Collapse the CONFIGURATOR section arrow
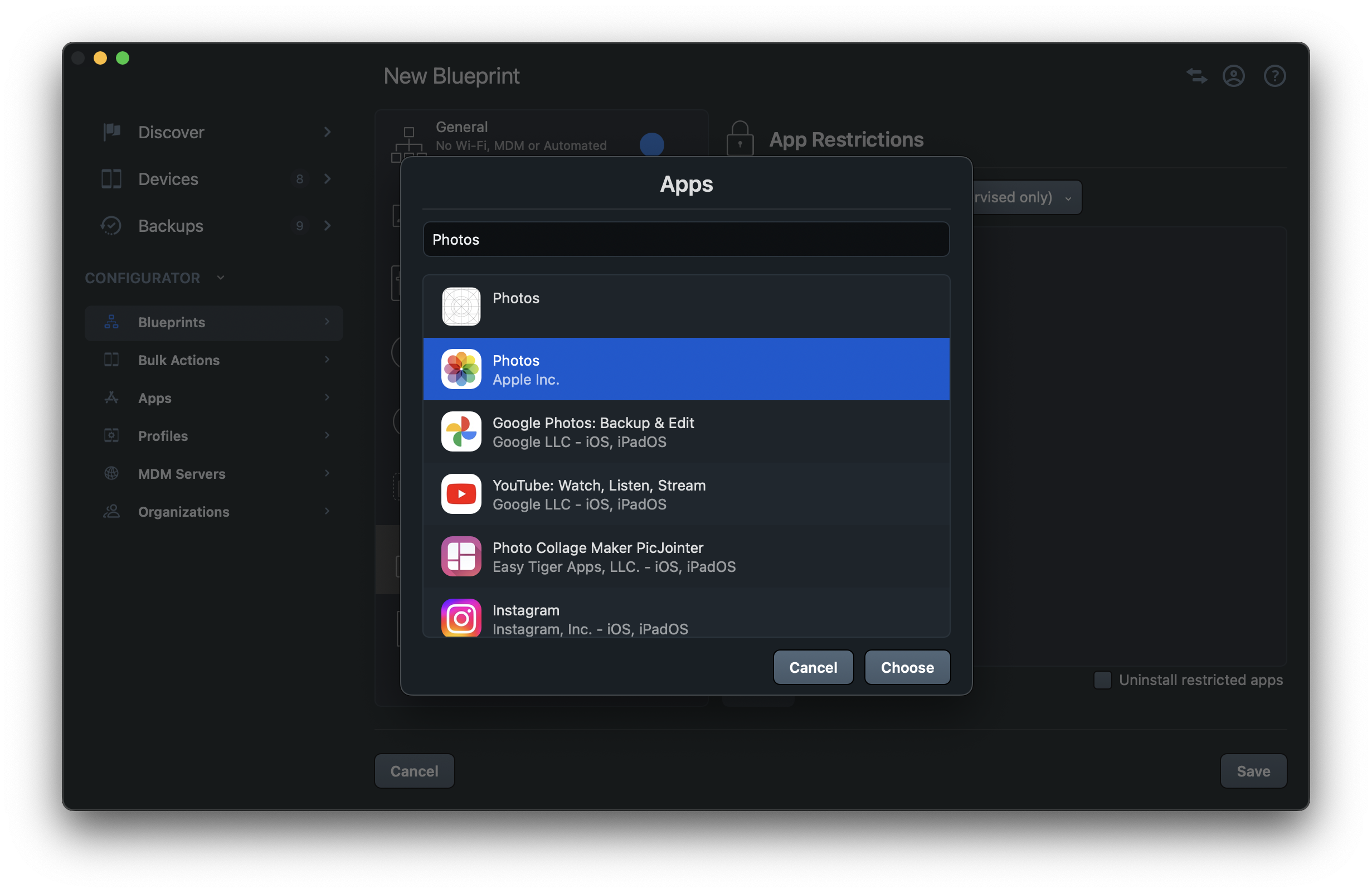This screenshot has height=893, width=1372. click(x=221, y=278)
